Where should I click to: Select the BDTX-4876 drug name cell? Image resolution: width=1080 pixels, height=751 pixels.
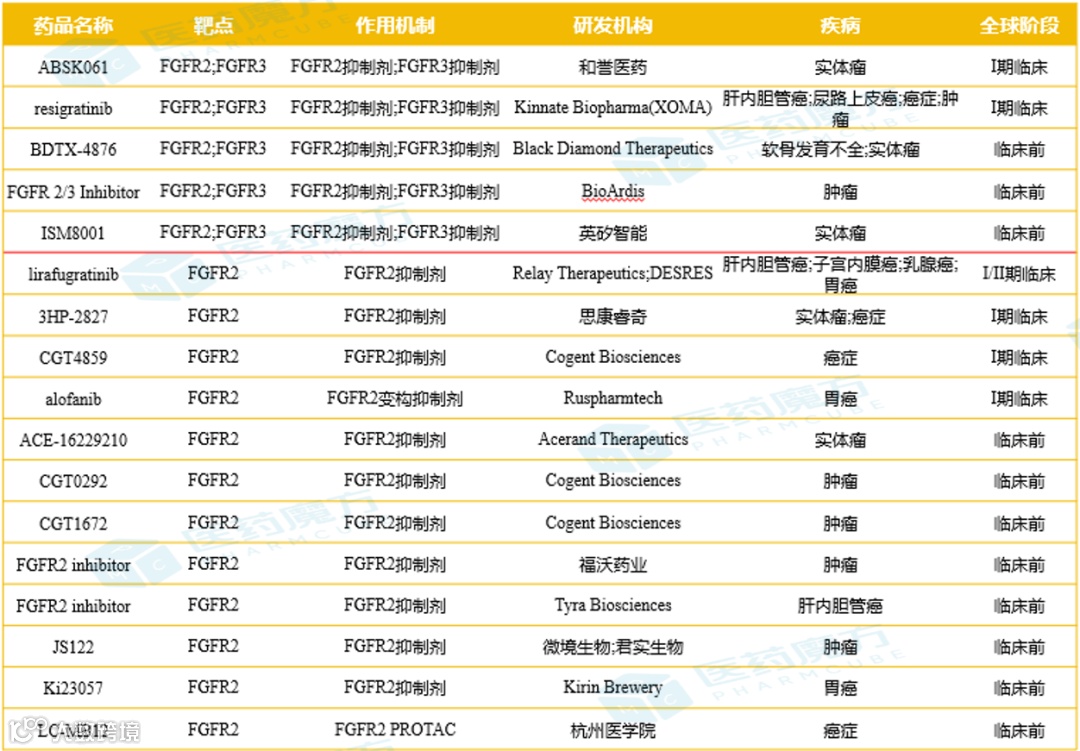coord(73,150)
